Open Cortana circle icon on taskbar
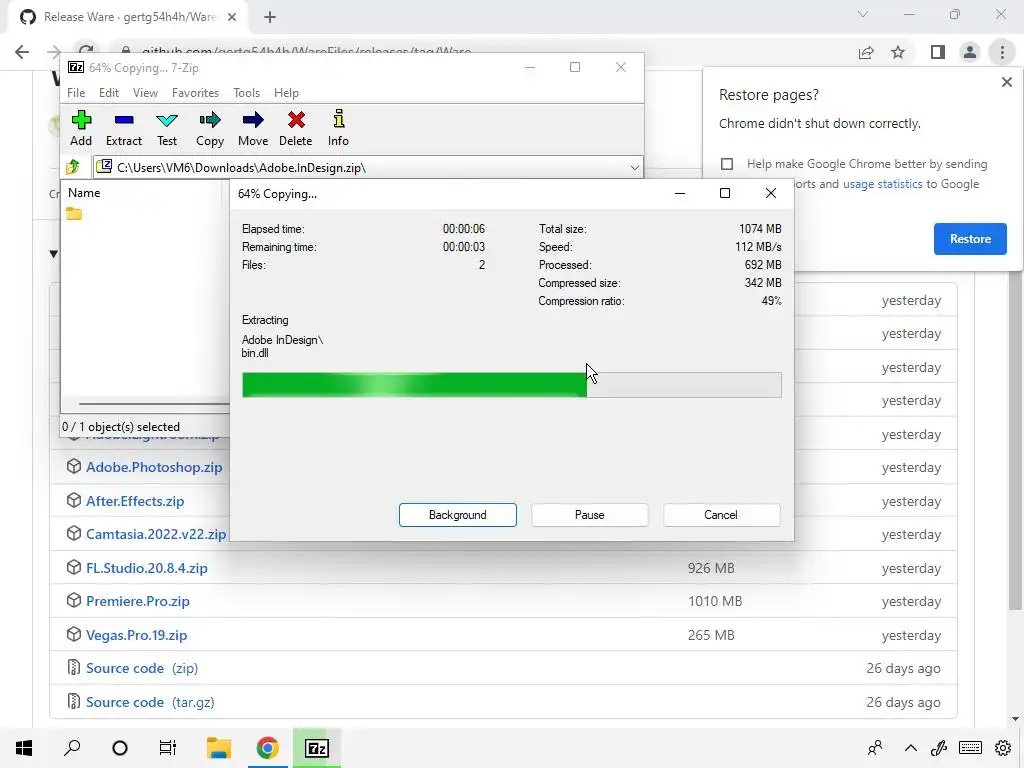Screen dimensions: 1024x768 120,748
